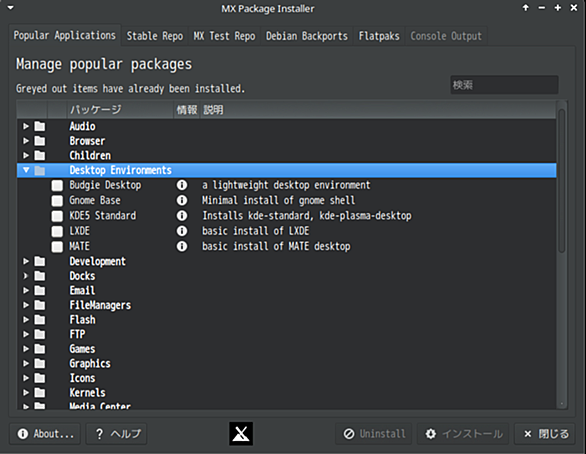Expand the Docks category
586x454 pixels.
pos(26,276)
